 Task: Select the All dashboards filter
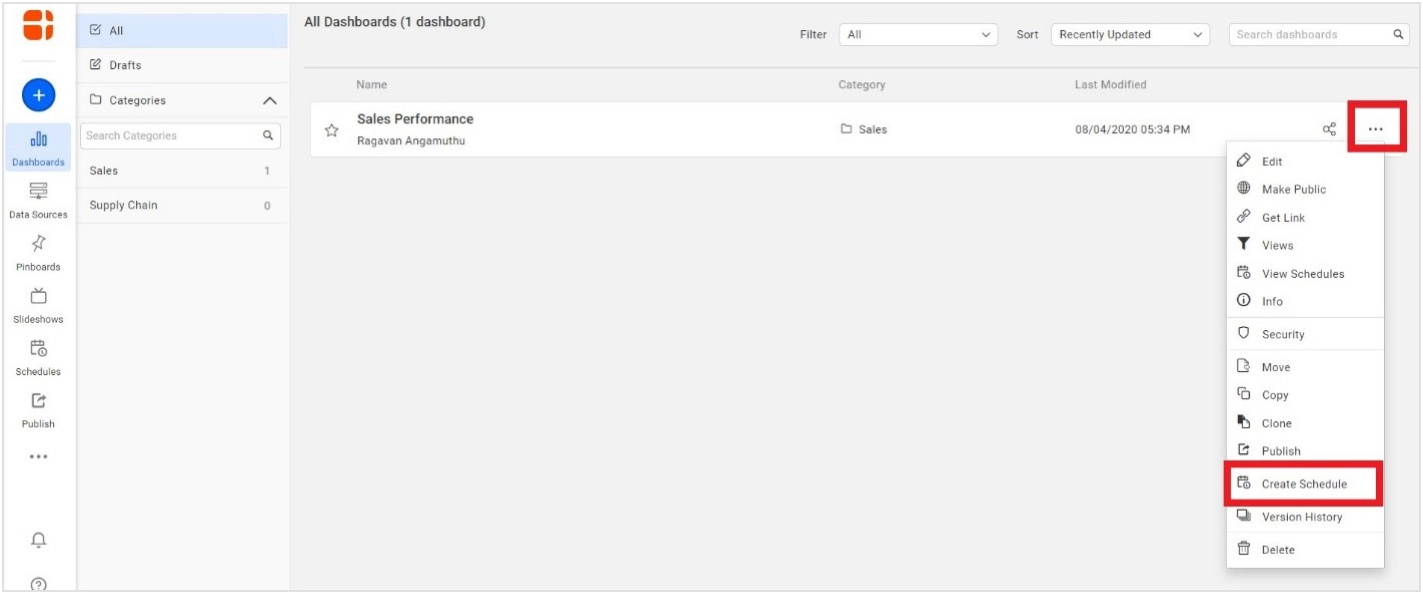[113, 30]
